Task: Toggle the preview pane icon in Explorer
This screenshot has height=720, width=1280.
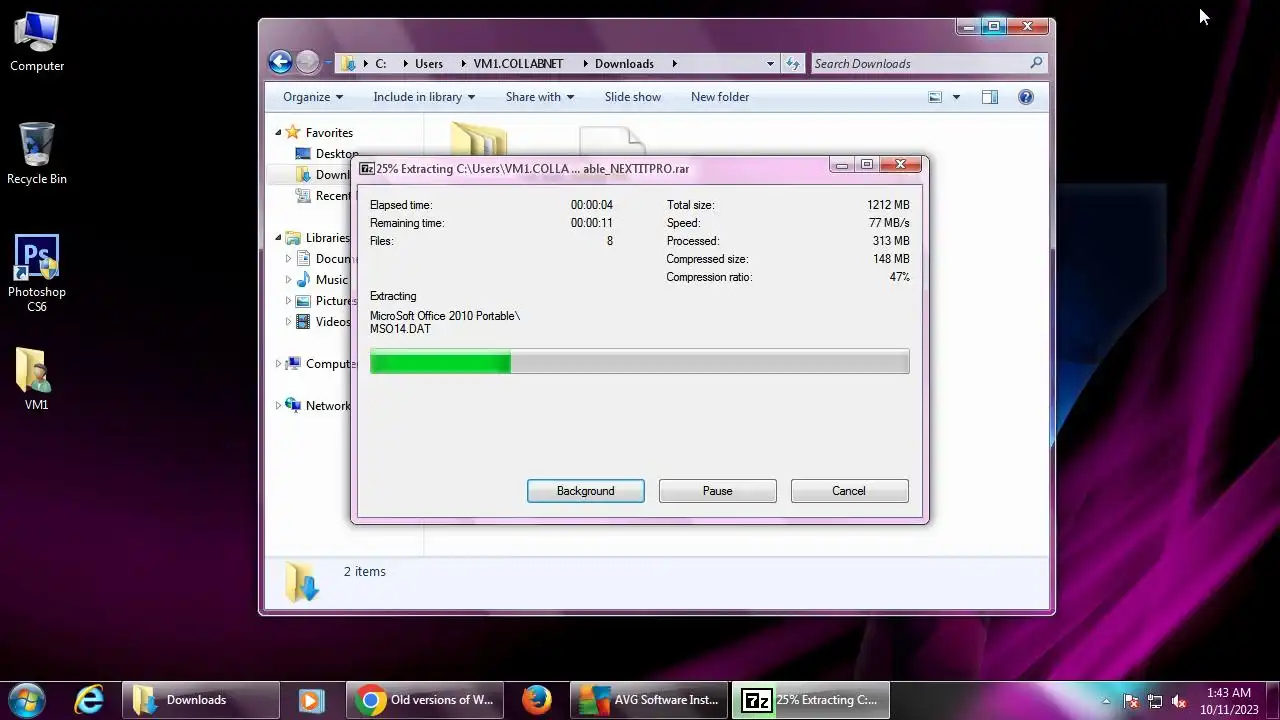Action: click(989, 97)
